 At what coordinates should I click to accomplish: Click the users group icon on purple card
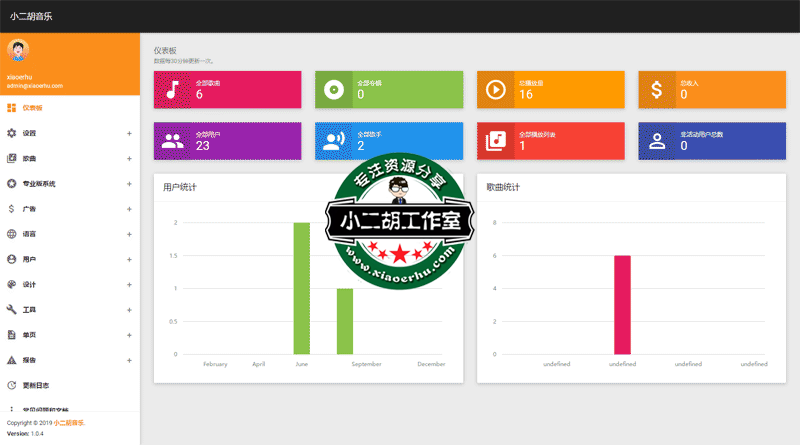click(x=172, y=141)
